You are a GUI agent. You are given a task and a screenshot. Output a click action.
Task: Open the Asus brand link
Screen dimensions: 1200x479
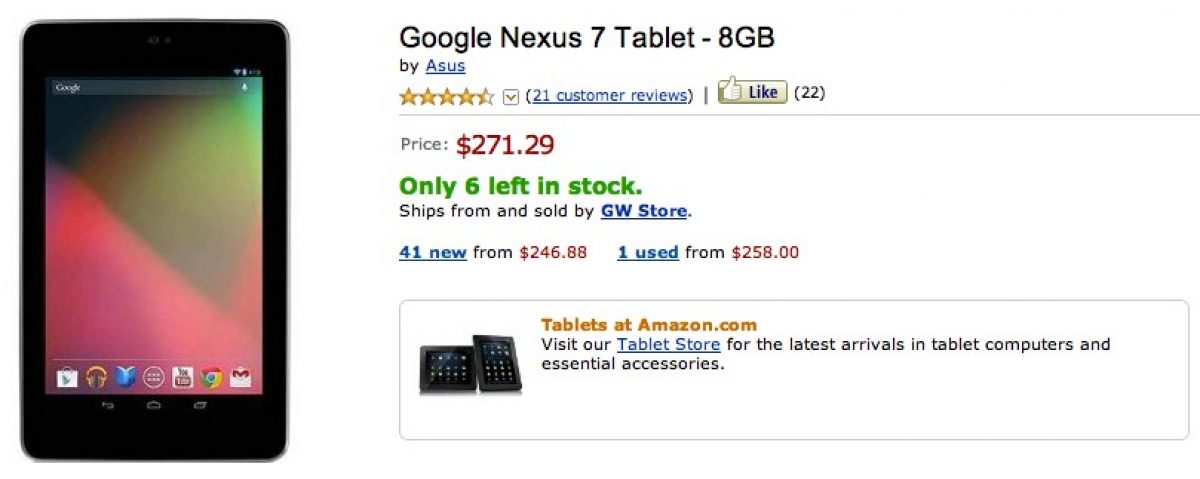click(445, 67)
